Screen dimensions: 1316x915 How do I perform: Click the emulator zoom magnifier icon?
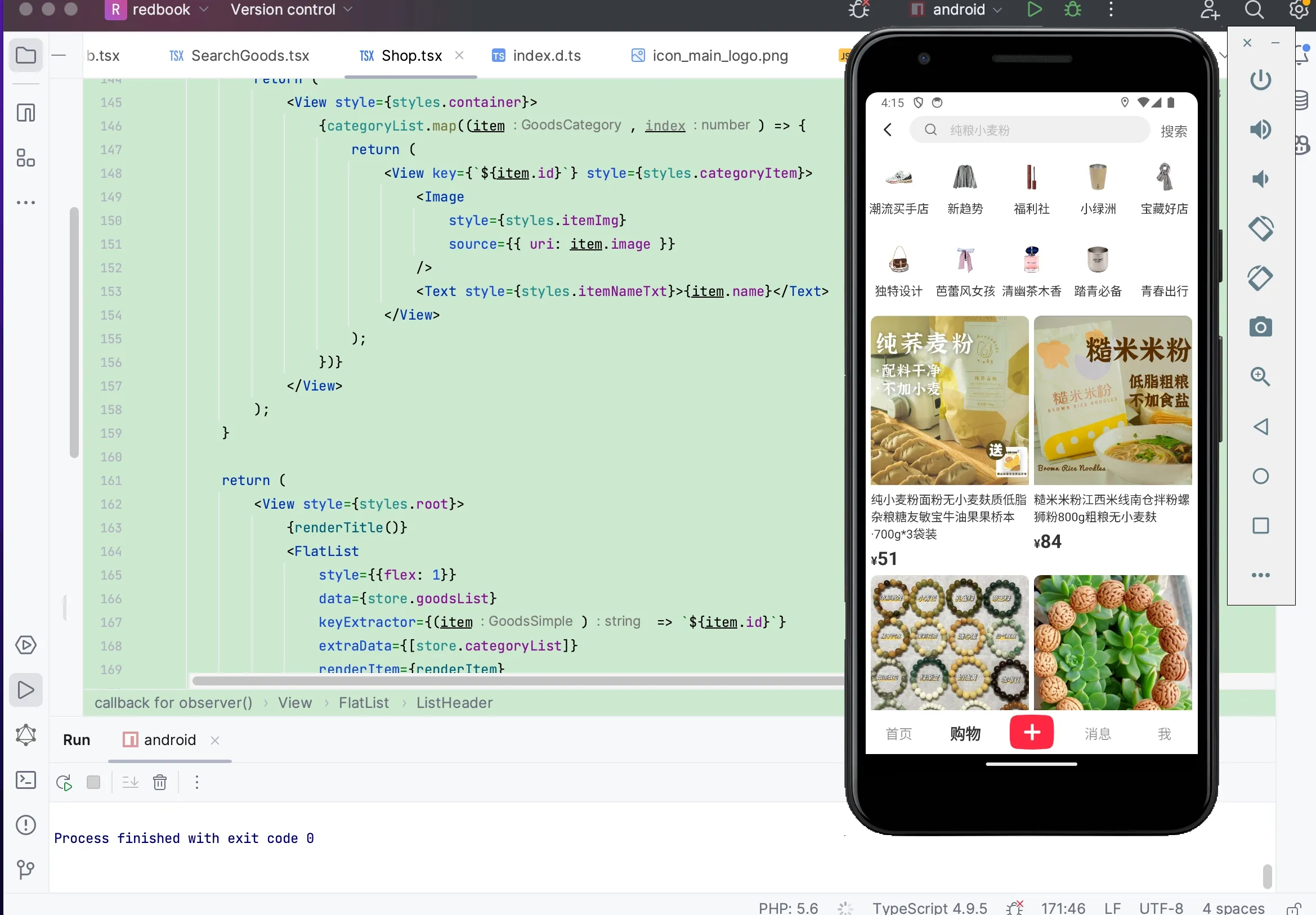1260,377
